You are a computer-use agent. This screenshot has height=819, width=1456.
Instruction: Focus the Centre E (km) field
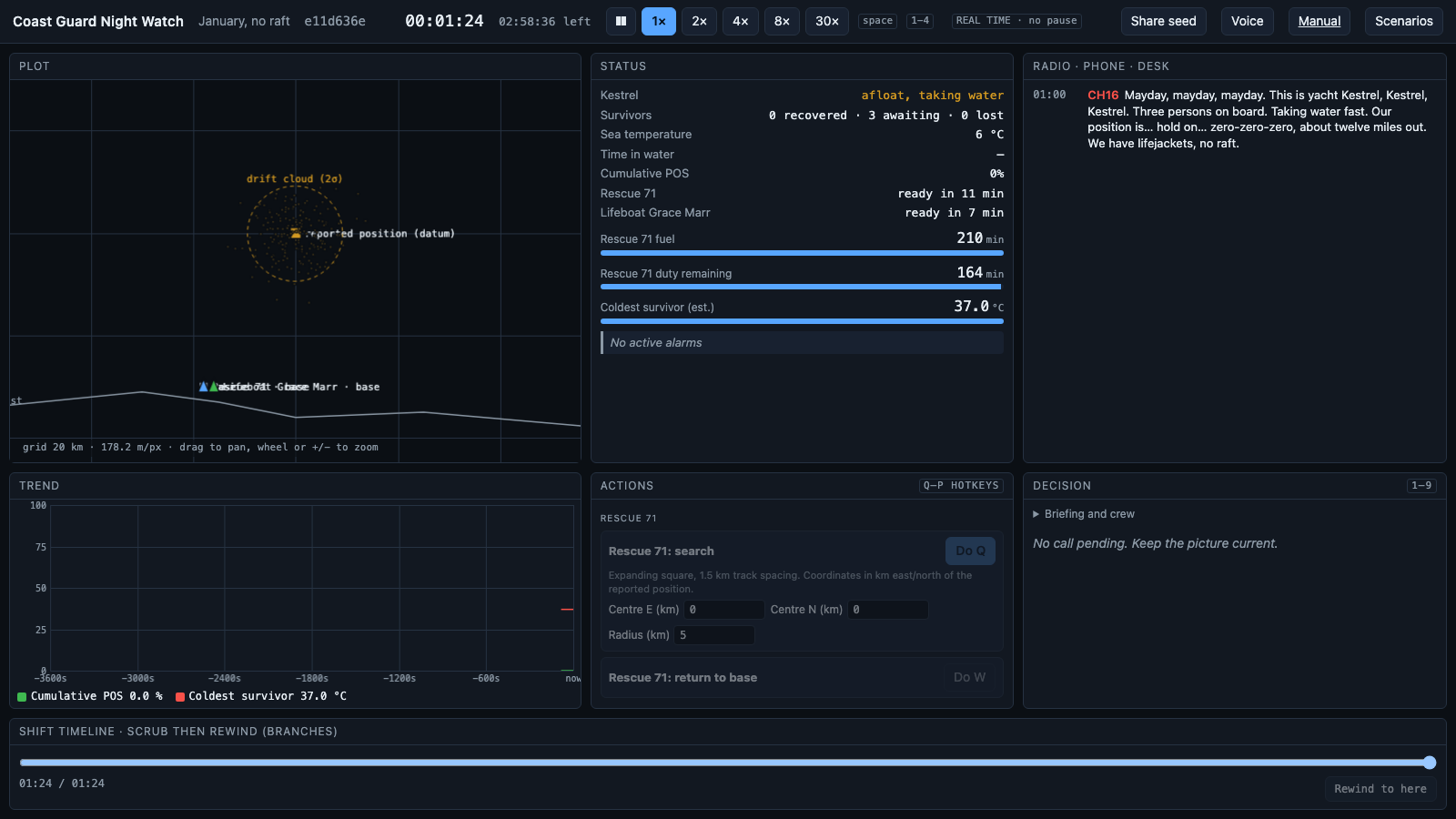coord(724,610)
